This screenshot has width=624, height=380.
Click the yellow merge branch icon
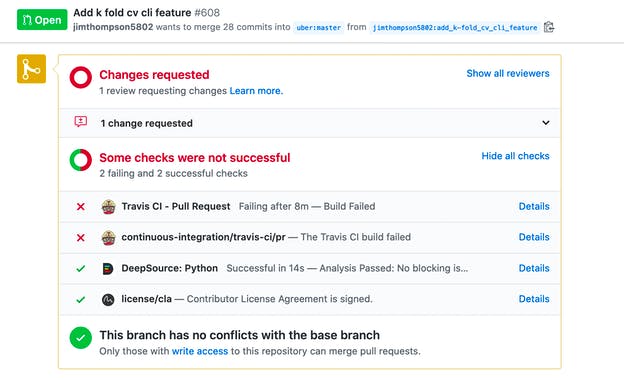(31, 69)
